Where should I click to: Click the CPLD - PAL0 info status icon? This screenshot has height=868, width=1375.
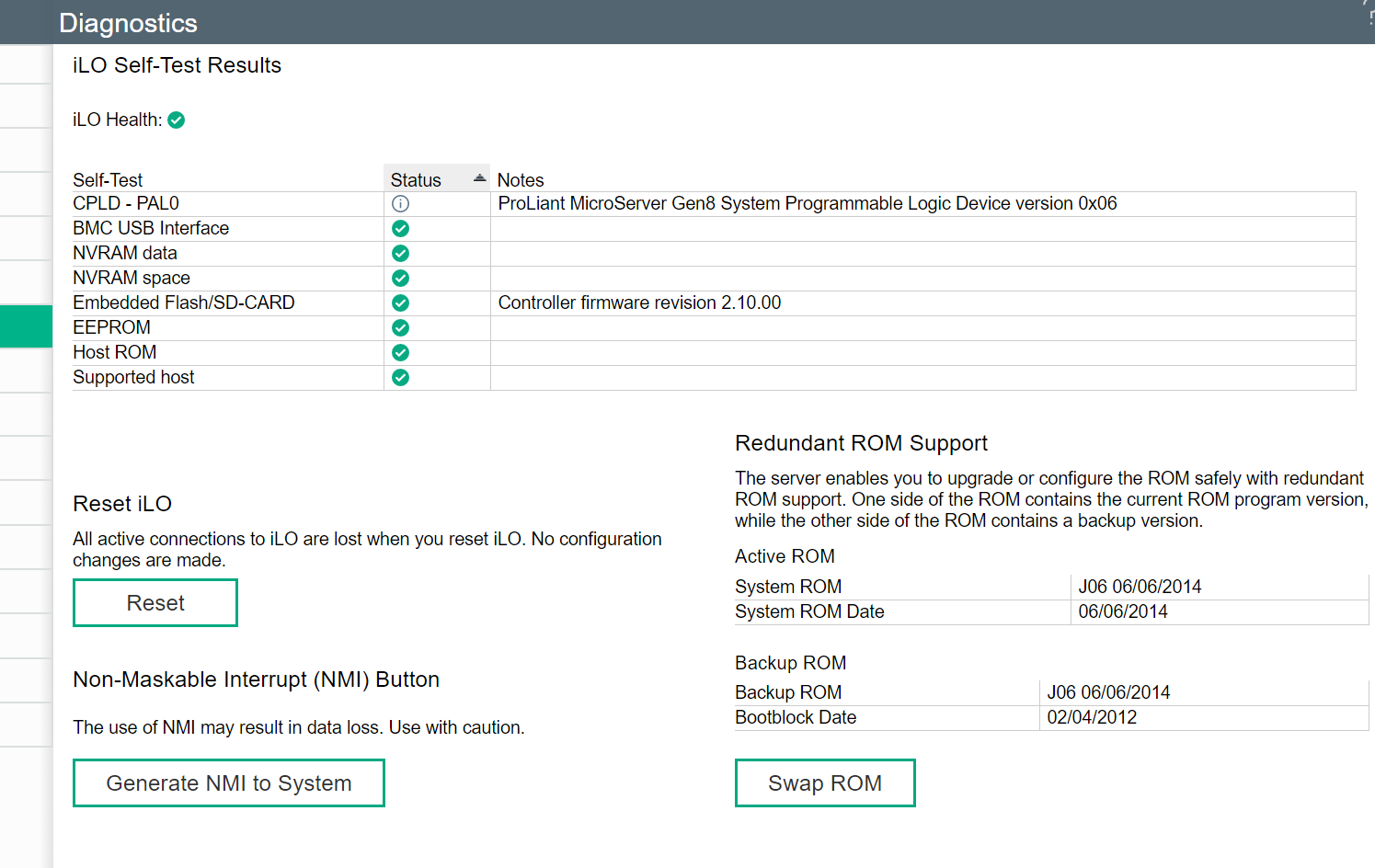(400, 203)
